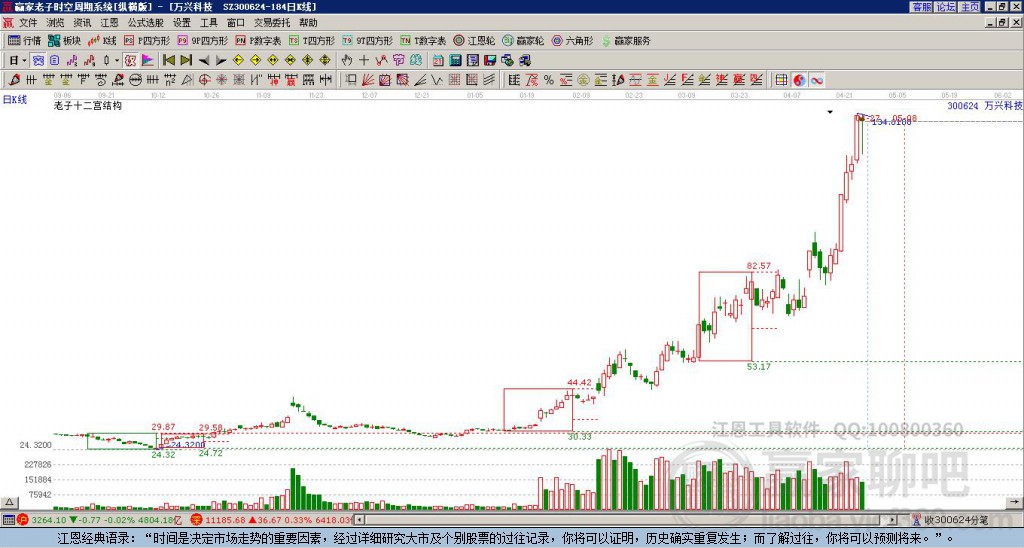1024x548 pixels.
Task: Open the 资讯 menu
Action: point(82,23)
